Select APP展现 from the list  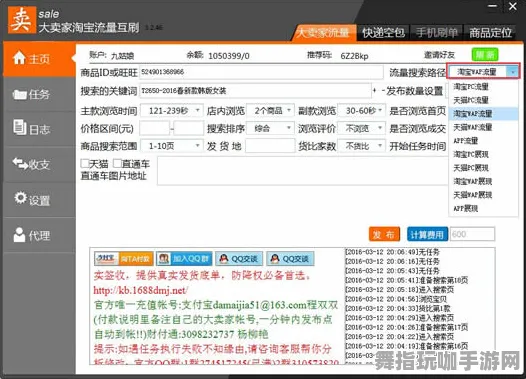click(483, 209)
